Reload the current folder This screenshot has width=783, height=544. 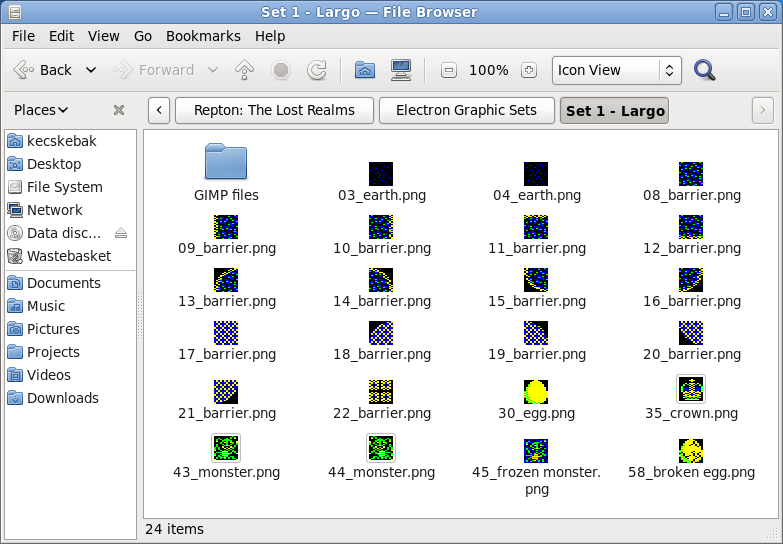317,70
